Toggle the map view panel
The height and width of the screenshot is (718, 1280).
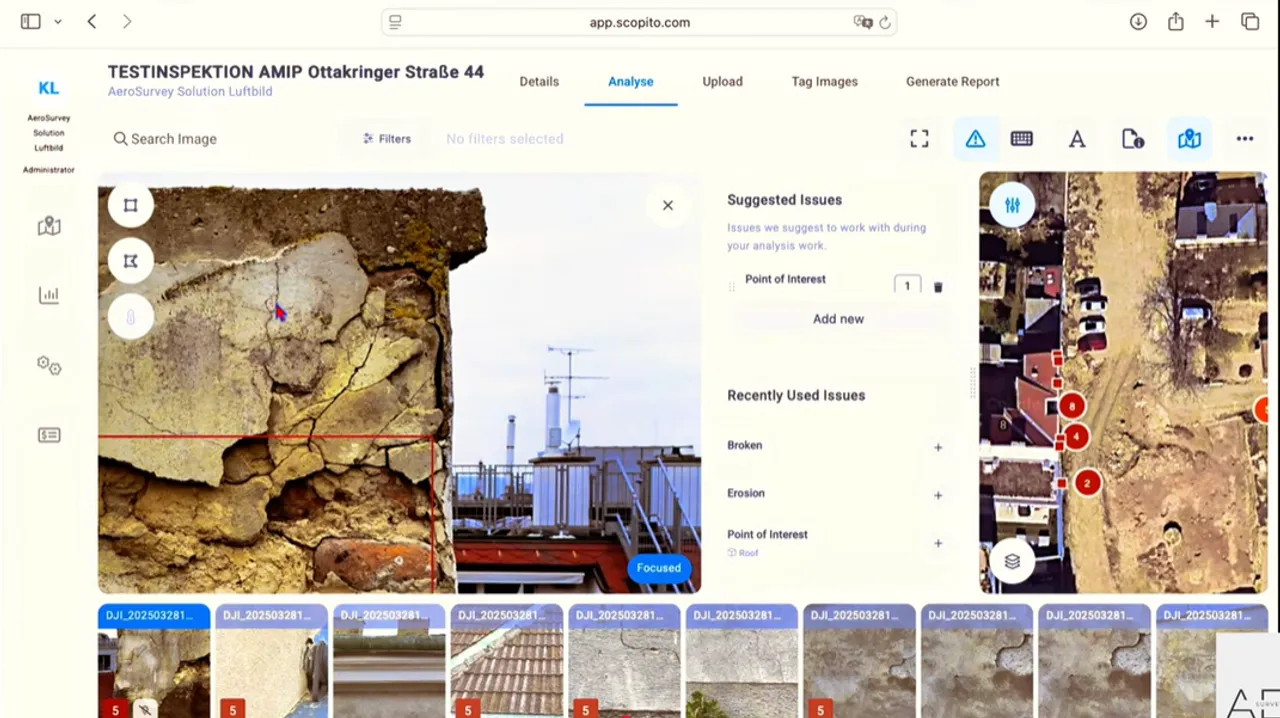pyautogui.click(x=1189, y=139)
